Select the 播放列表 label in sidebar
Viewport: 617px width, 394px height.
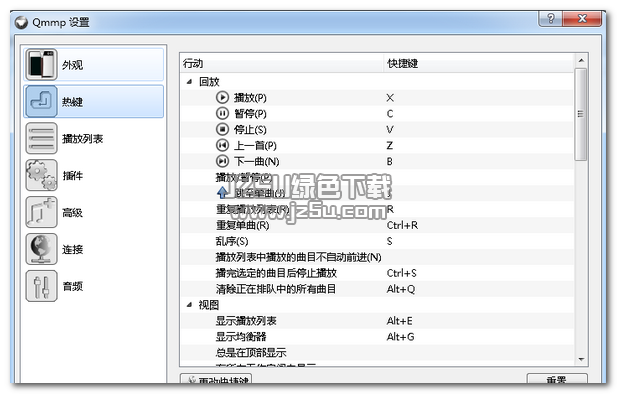(x=83, y=139)
